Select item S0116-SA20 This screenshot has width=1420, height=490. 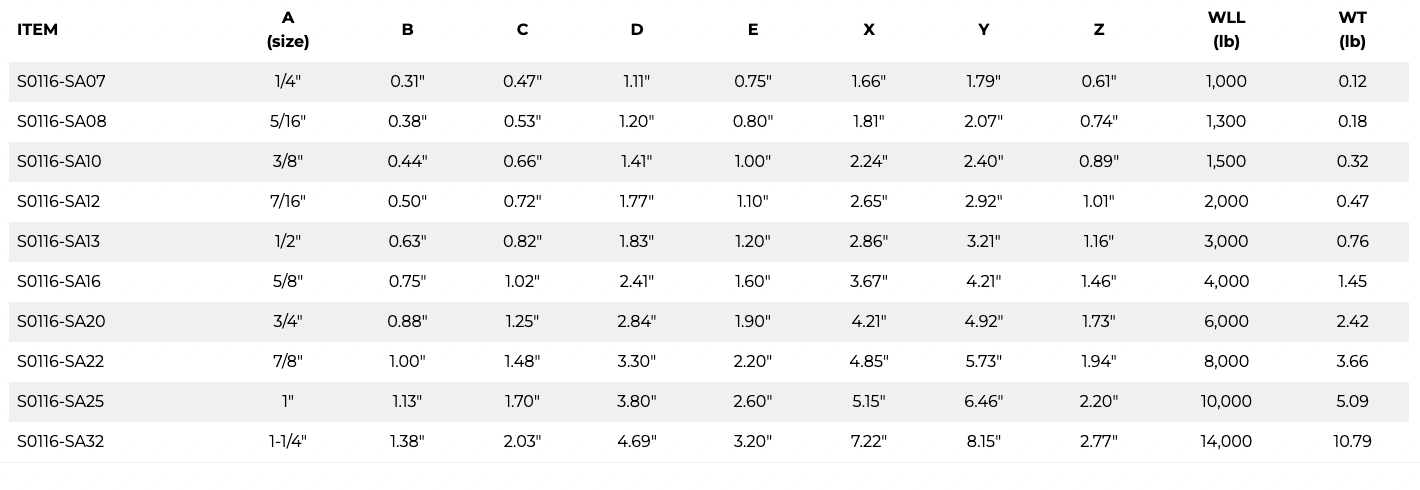point(61,321)
